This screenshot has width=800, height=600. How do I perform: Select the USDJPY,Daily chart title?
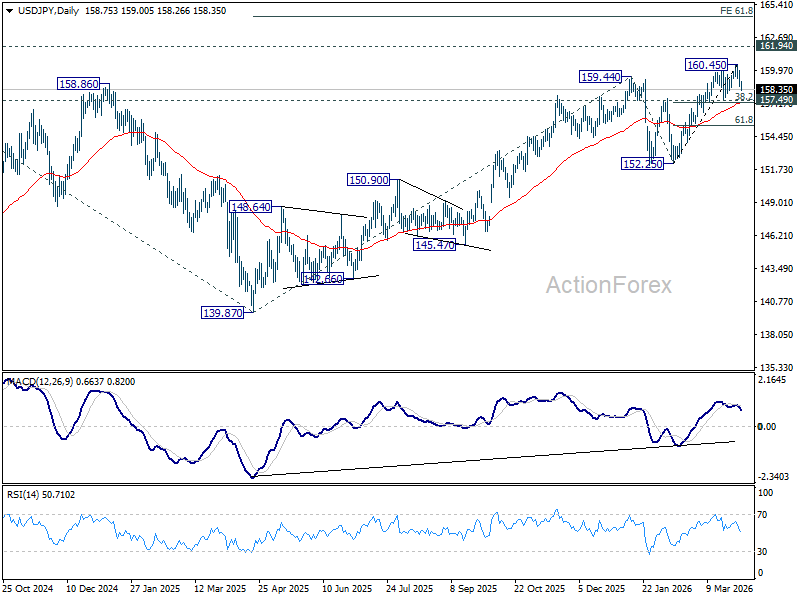tap(48, 11)
